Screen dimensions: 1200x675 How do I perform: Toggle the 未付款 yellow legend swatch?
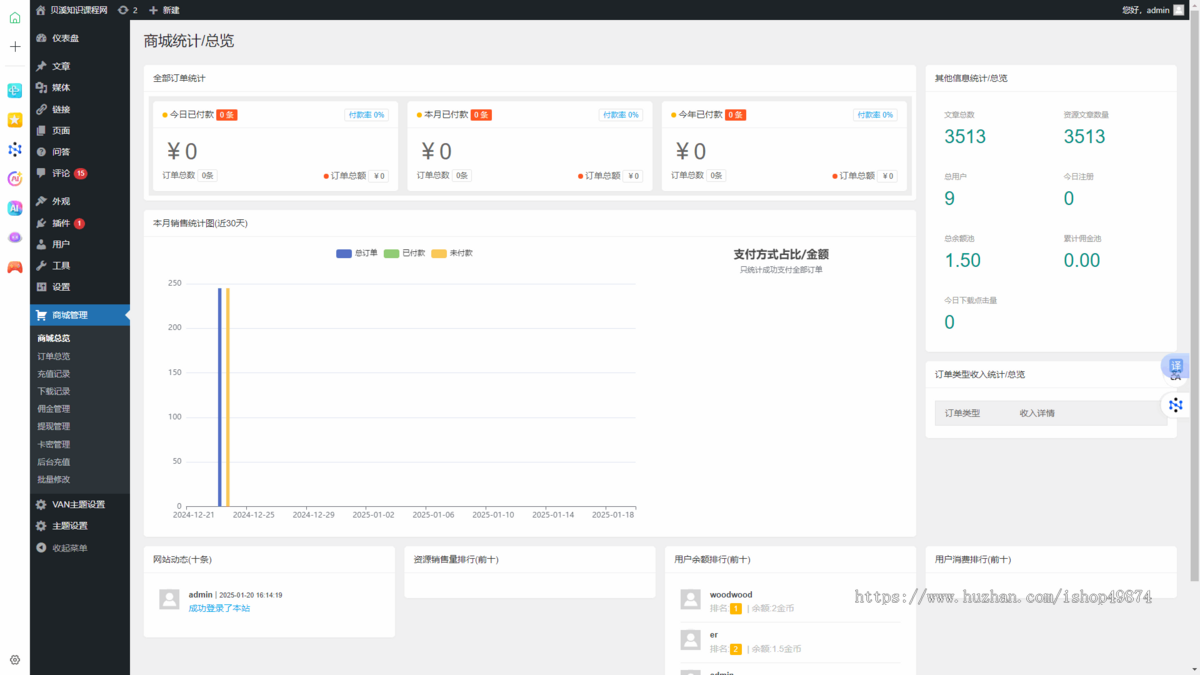pyautogui.click(x=439, y=253)
